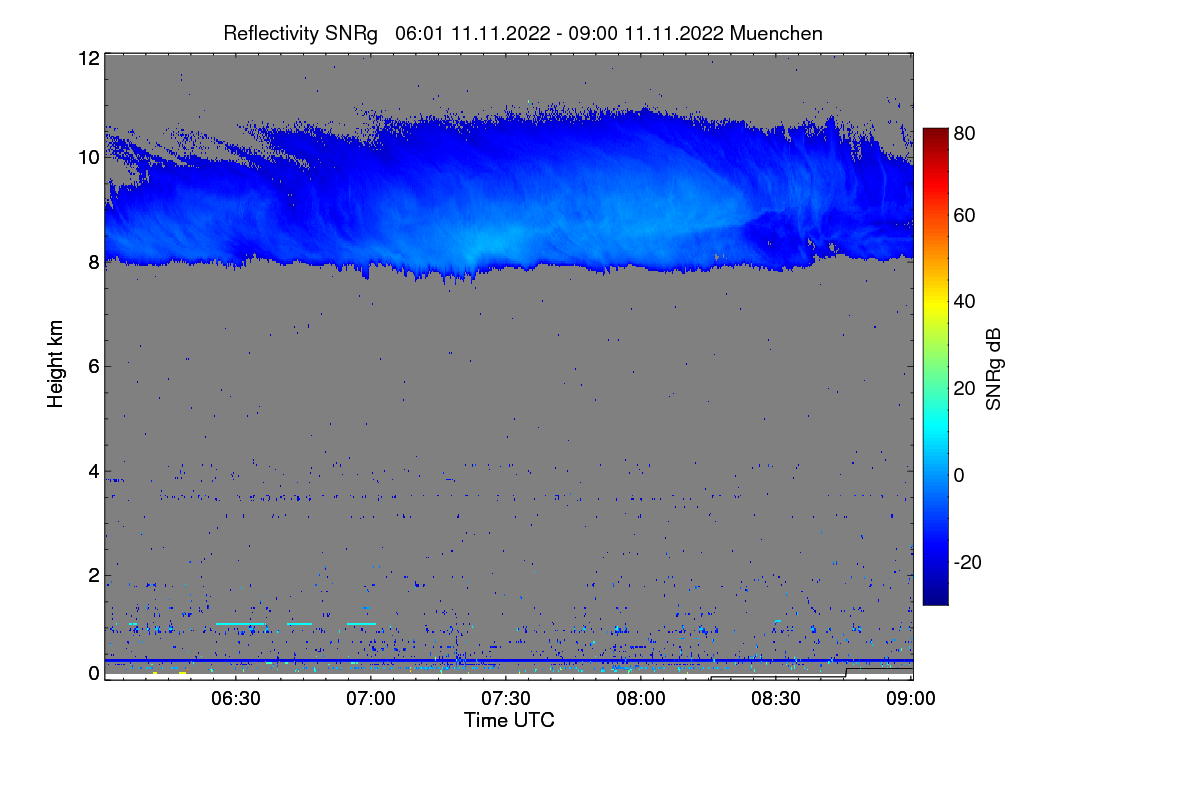The height and width of the screenshot is (800, 1200).
Task: Click the x-axis tick label 06:30
Action: [236, 698]
